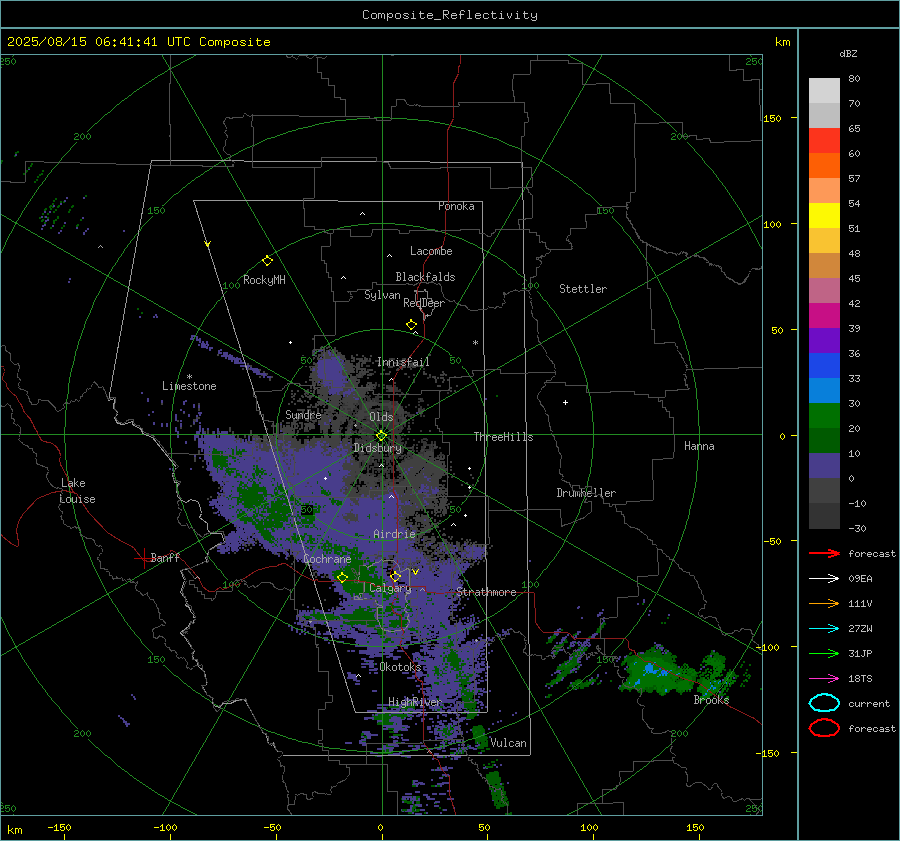Click the Hanna town label
900x841 pixels.
[x=699, y=446]
